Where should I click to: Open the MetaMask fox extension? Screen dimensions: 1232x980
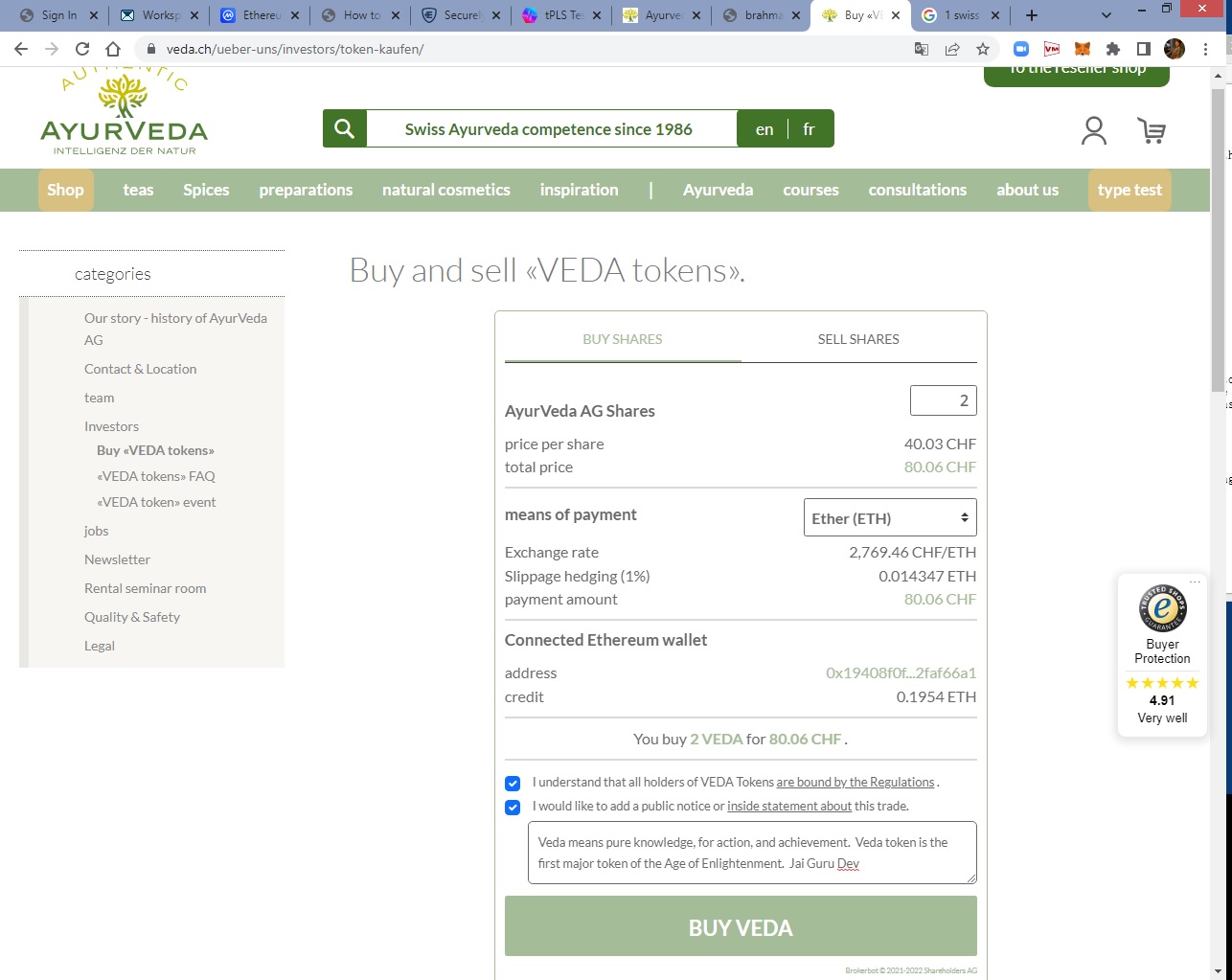[x=1083, y=49]
